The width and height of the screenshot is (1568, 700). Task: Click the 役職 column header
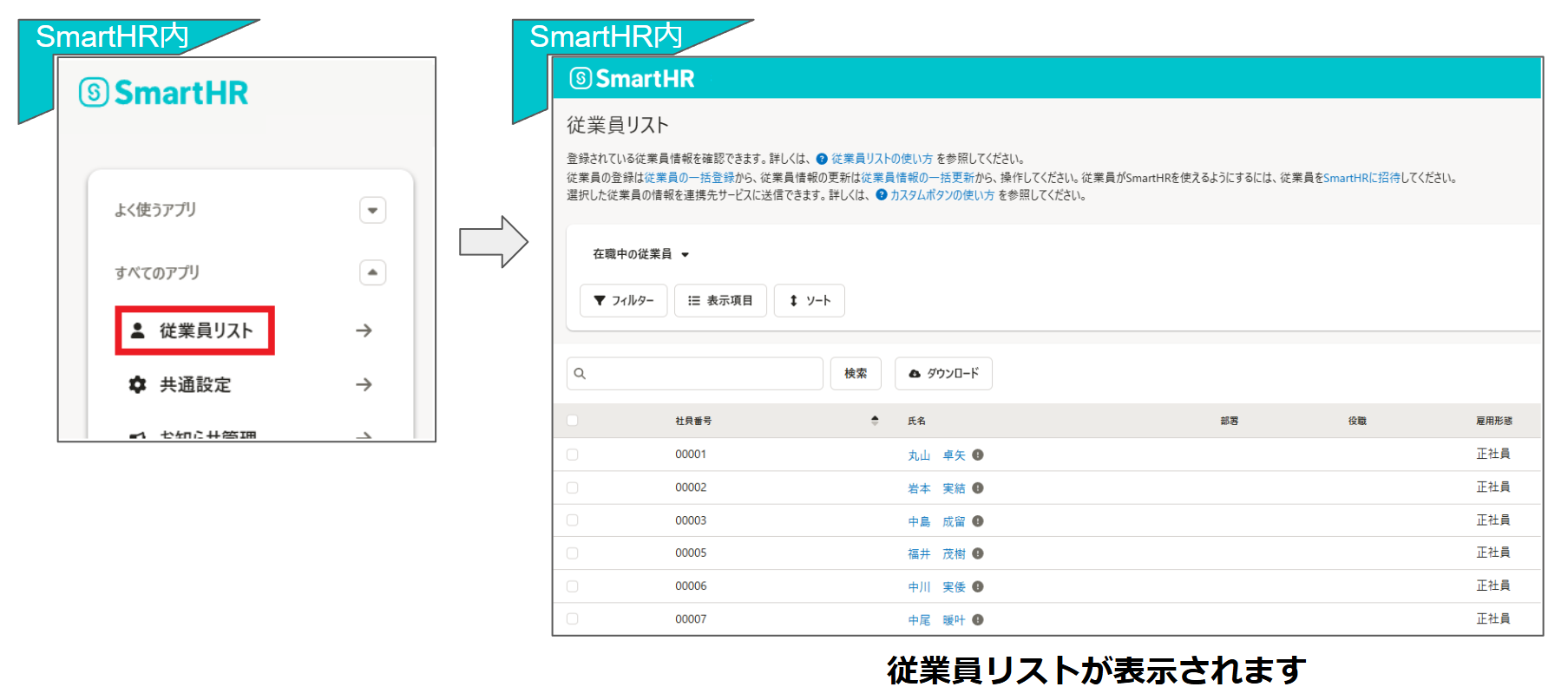click(1357, 421)
